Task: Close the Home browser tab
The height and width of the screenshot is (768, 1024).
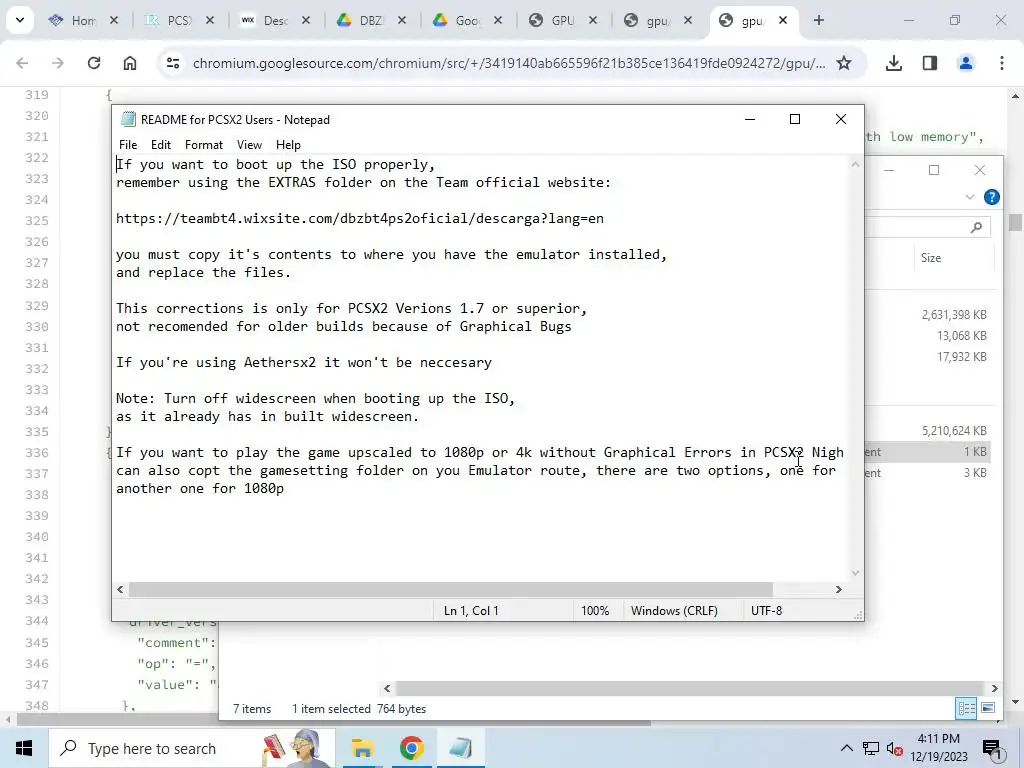Action: click(114, 20)
